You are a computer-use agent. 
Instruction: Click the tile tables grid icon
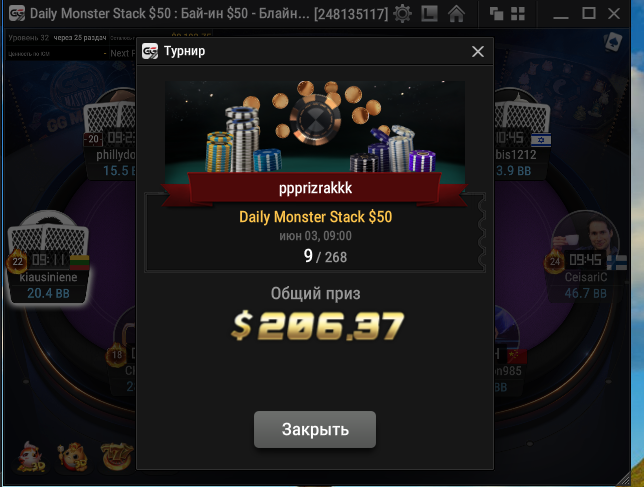(x=518, y=14)
